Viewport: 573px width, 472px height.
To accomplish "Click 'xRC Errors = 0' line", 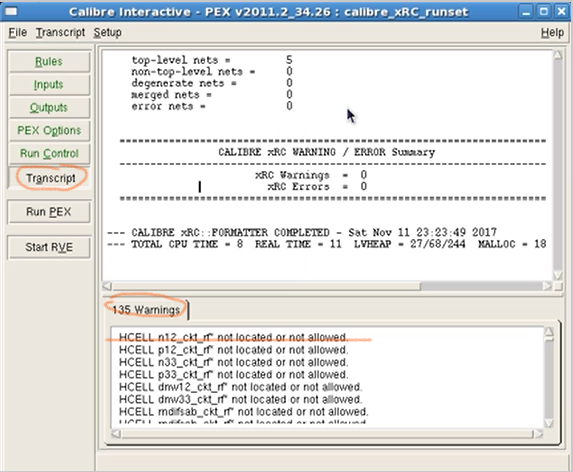I will click(317, 187).
